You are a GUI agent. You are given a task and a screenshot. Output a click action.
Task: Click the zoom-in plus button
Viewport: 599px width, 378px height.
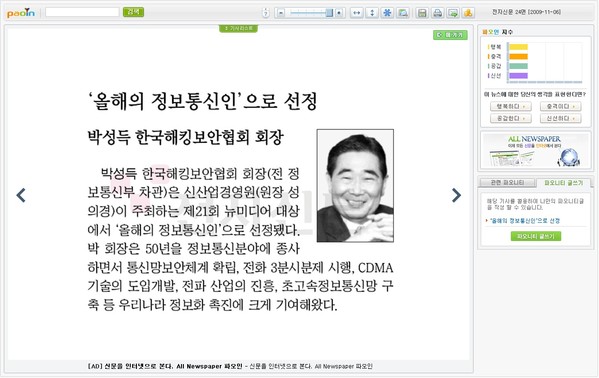pos(339,13)
